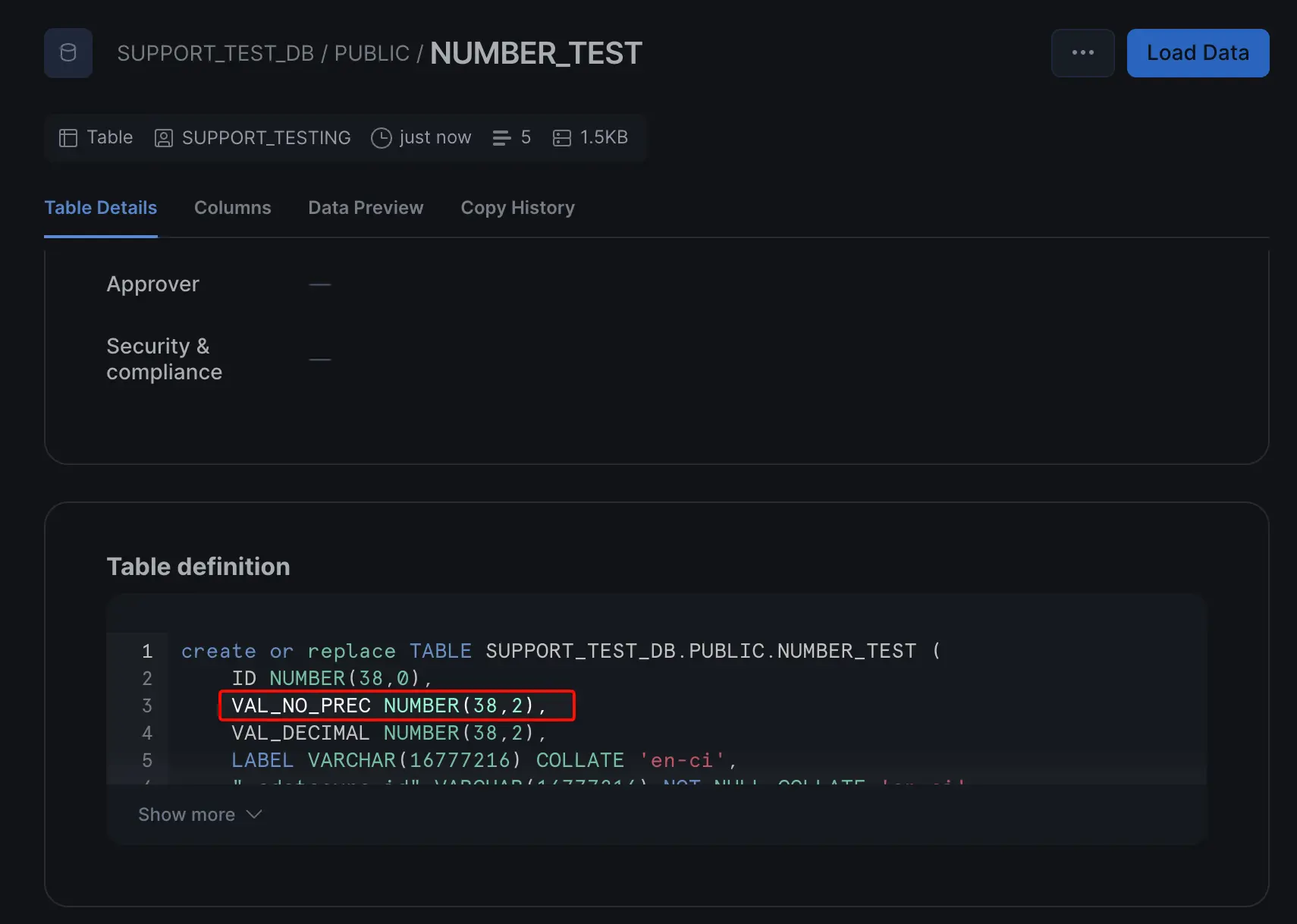
Task: Click the SUPPORT_TESTING owner role icon
Action: [x=163, y=138]
